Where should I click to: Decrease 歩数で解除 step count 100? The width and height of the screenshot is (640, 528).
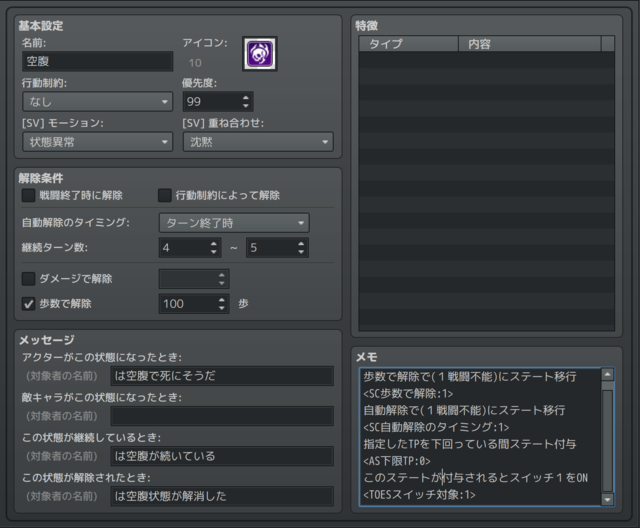click(x=222, y=308)
